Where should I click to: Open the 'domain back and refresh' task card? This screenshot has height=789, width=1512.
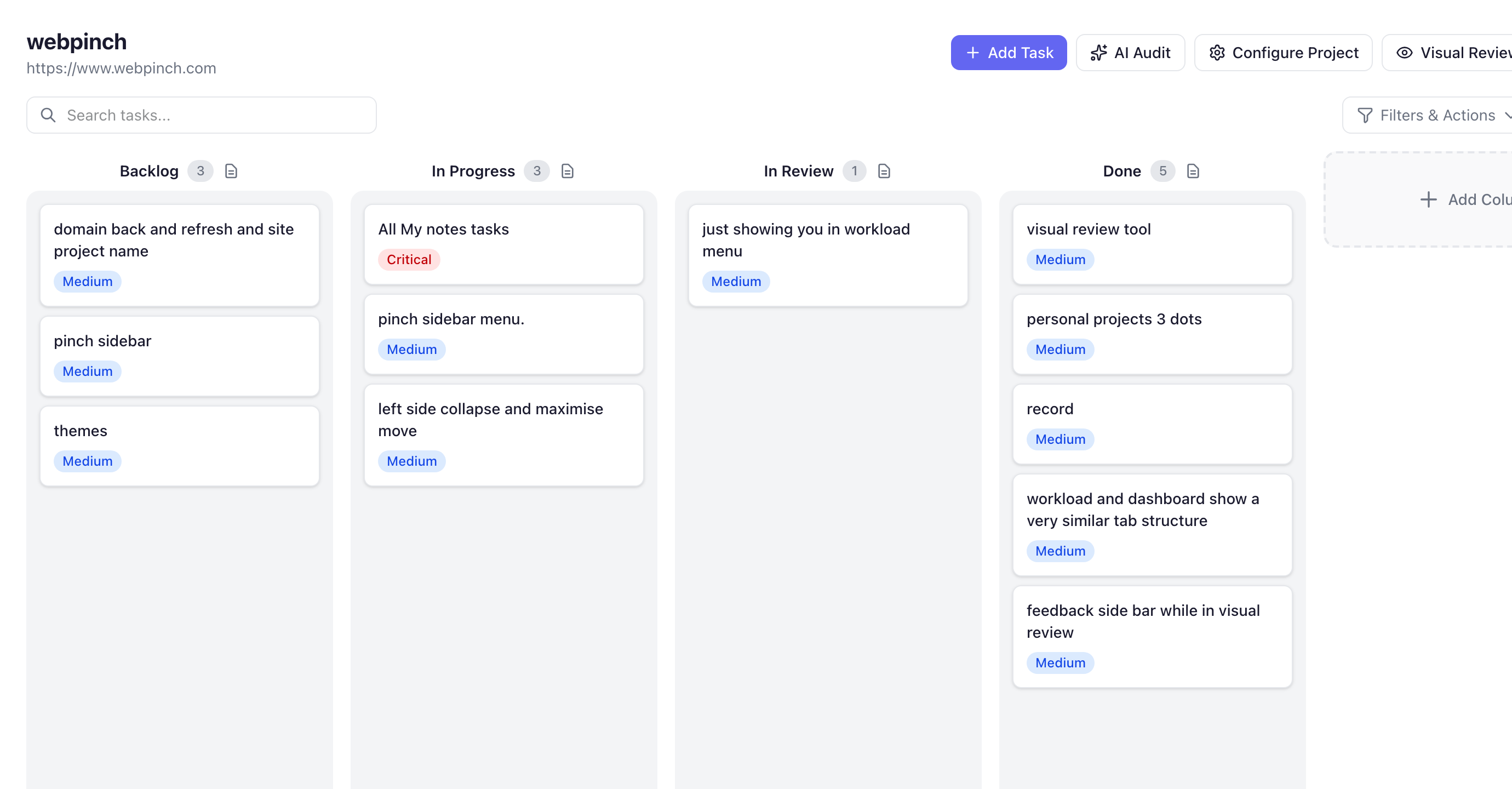(x=180, y=255)
